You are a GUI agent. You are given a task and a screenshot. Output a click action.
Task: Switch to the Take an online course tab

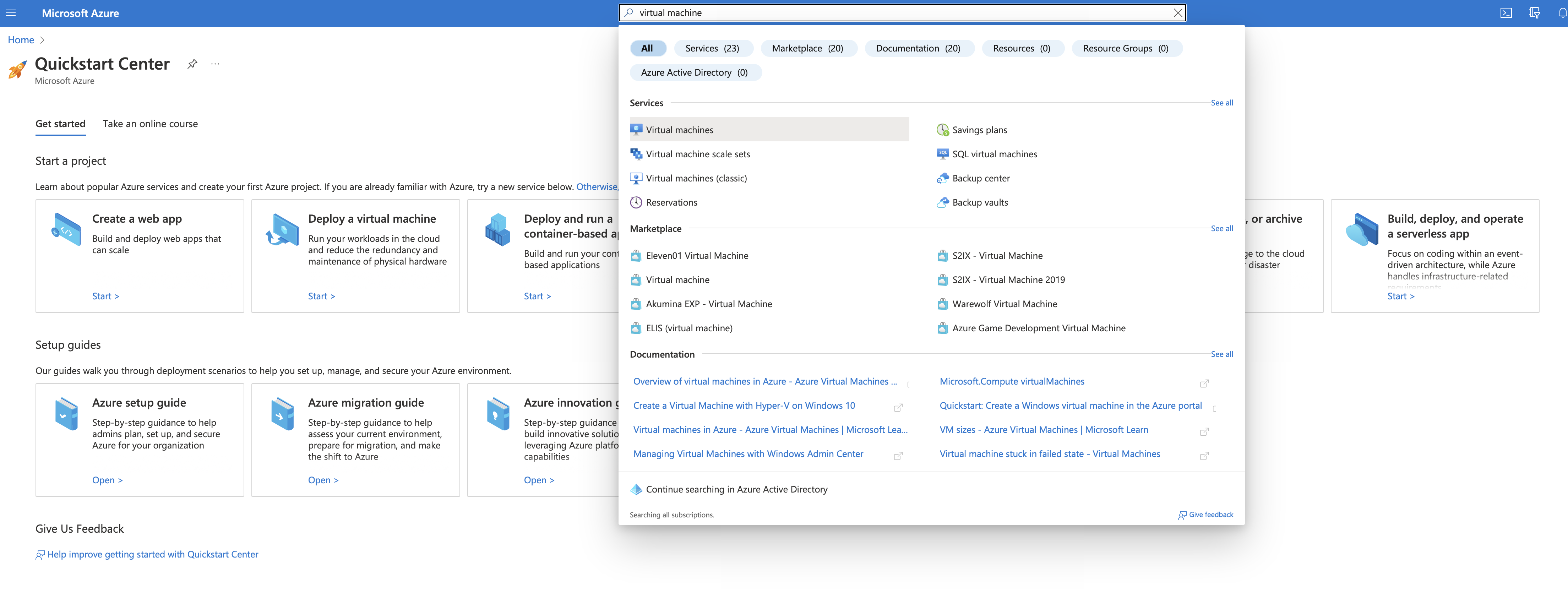click(x=150, y=123)
